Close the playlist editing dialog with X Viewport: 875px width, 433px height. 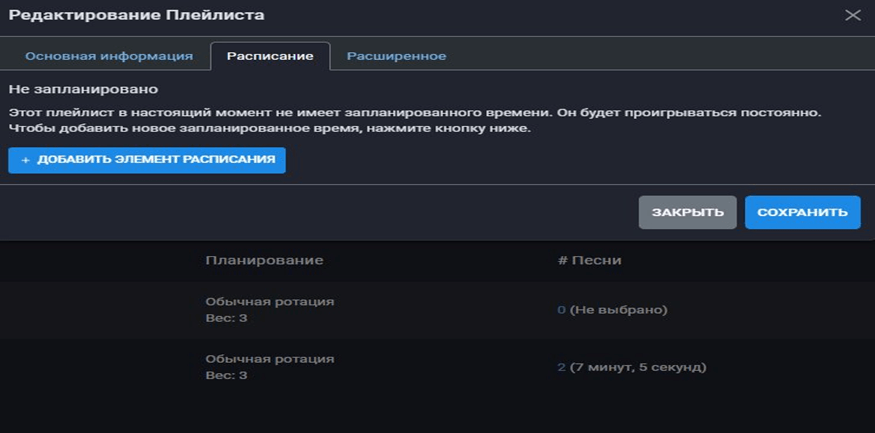pyautogui.click(x=852, y=15)
